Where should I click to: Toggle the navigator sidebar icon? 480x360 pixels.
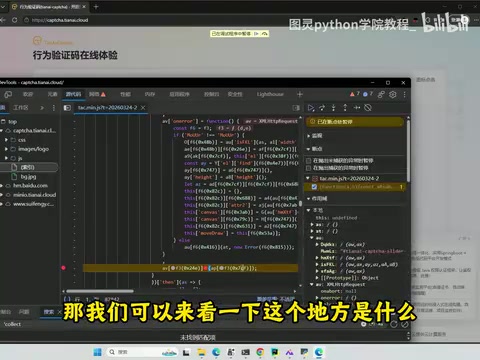click(x=67, y=108)
